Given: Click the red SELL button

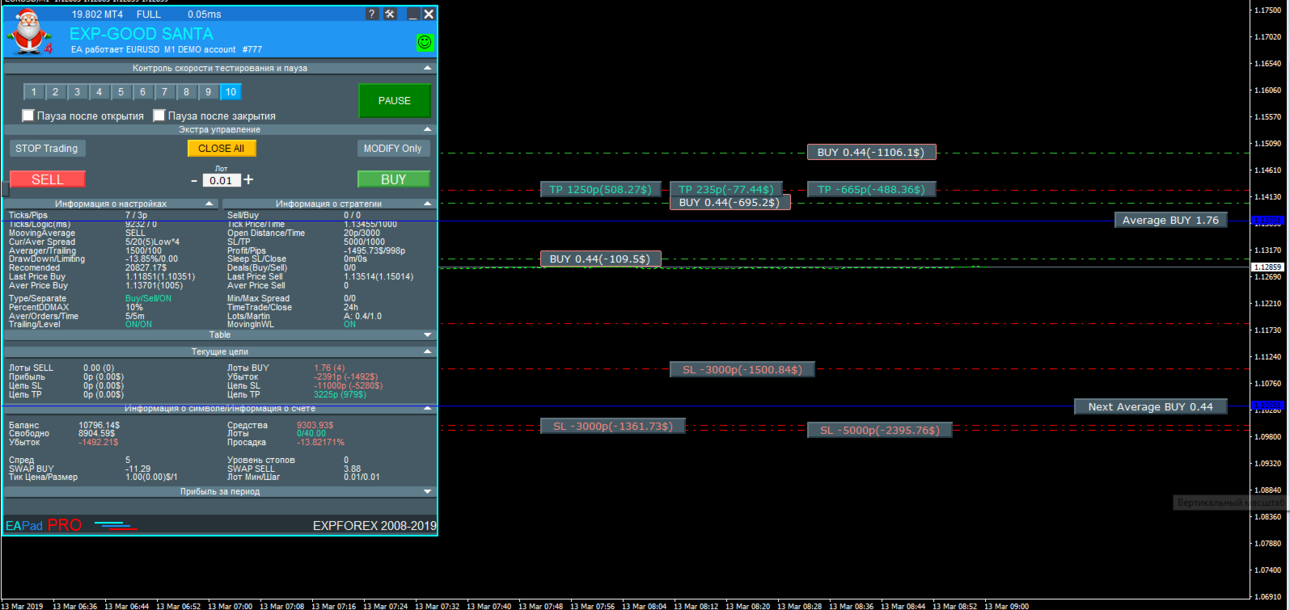Looking at the screenshot, I should (x=47, y=179).
